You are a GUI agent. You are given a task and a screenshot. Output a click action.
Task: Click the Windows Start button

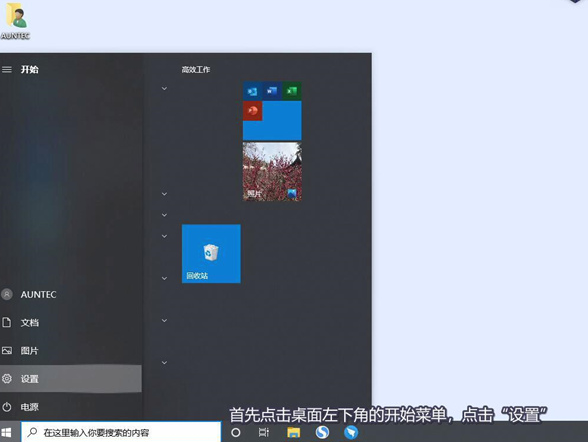[6, 433]
